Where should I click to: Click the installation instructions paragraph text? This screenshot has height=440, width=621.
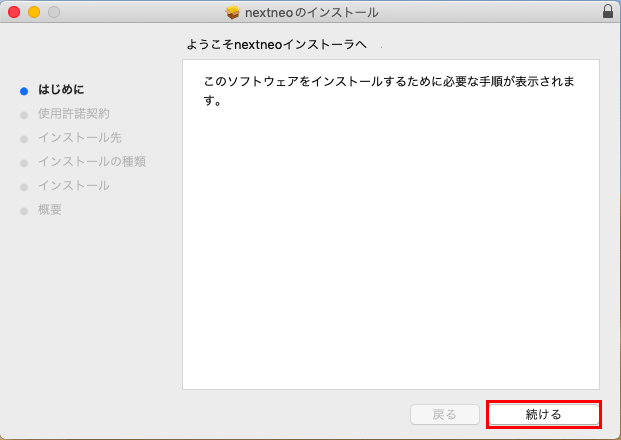click(x=388, y=90)
